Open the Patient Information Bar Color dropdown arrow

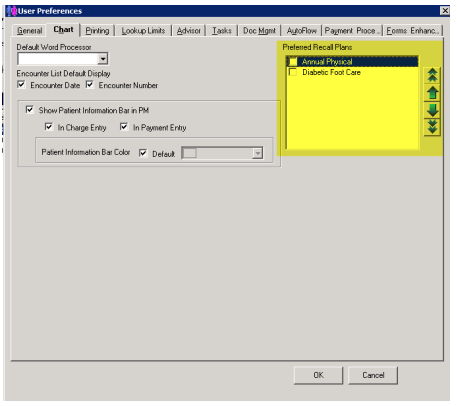tap(257, 153)
